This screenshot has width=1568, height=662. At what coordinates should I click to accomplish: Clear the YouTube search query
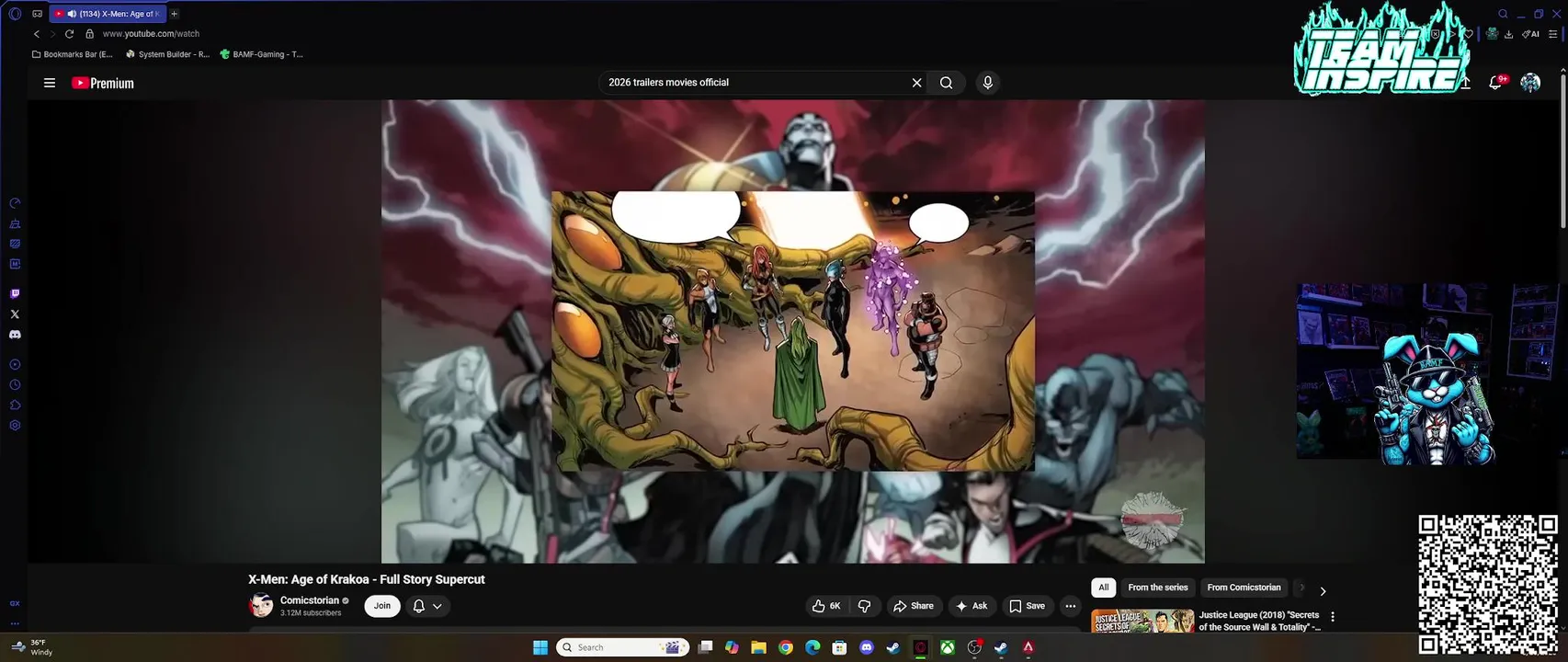[x=916, y=83]
